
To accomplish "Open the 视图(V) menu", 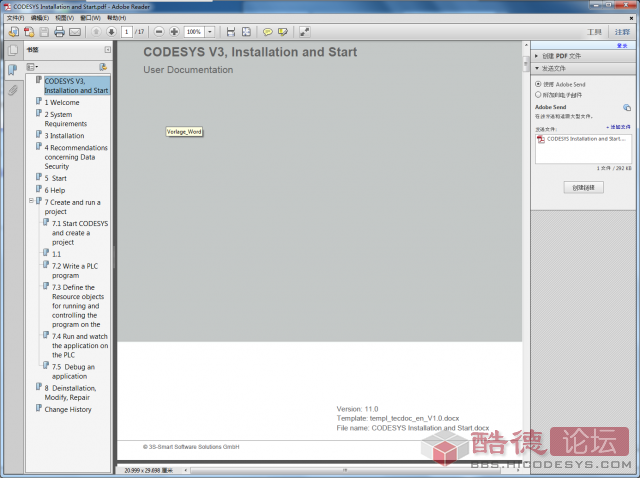I will point(64,18).
